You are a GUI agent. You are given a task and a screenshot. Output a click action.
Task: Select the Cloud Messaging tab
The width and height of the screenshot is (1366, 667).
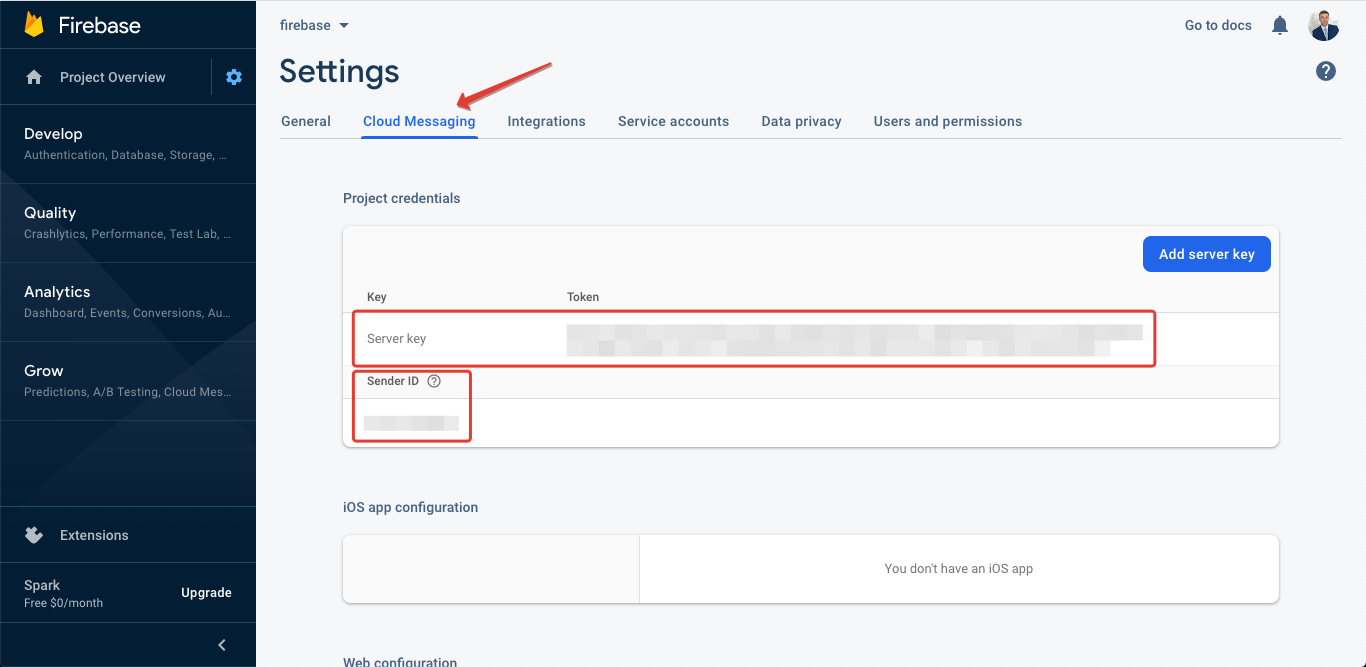click(x=419, y=121)
